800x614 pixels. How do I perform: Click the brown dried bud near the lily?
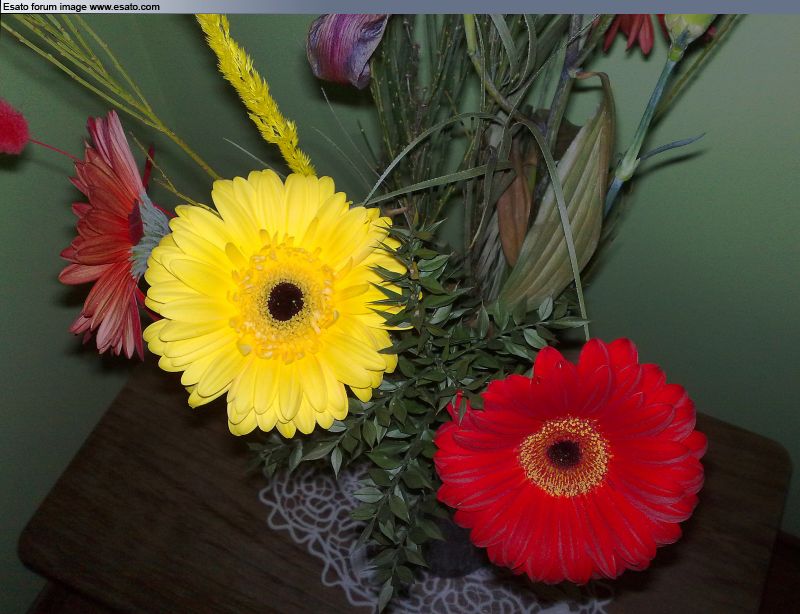[514, 215]
